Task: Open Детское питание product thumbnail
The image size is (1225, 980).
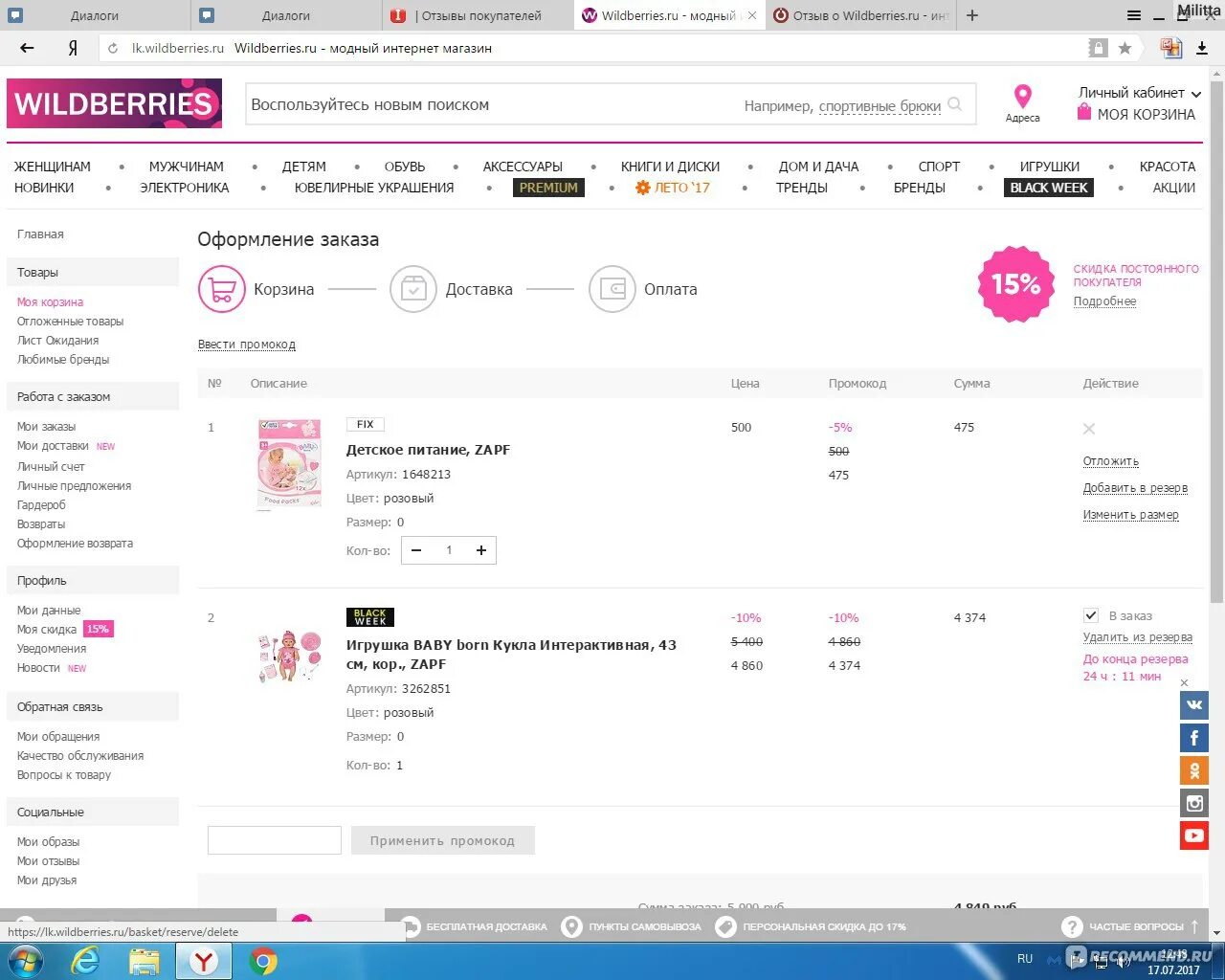Action: [290, 463]
